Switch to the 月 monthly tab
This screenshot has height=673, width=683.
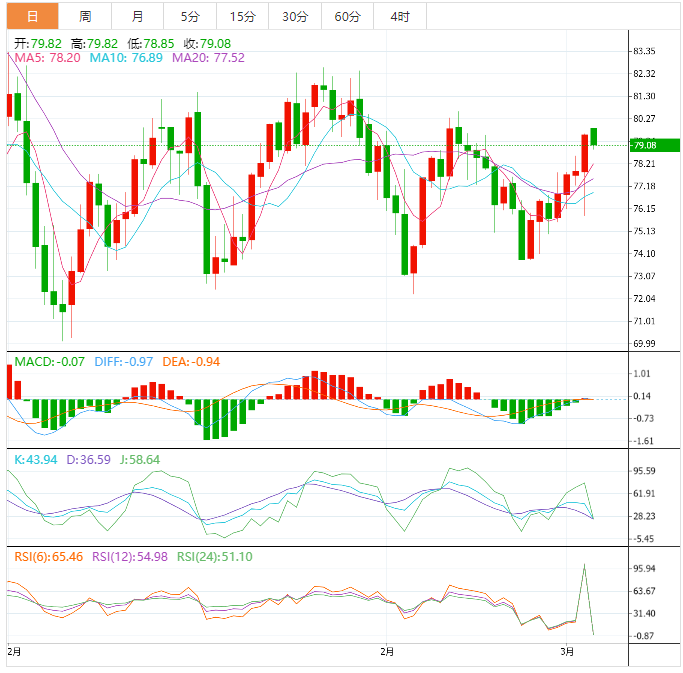(x=138, y=17)
